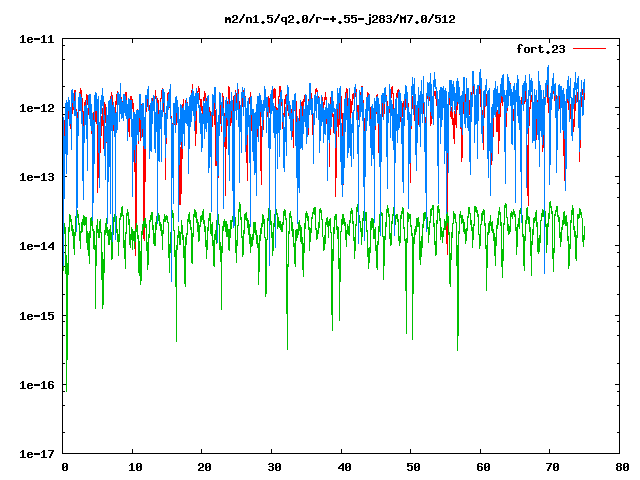Click the 1e-14 y-axis label

(x=37, y=246)
